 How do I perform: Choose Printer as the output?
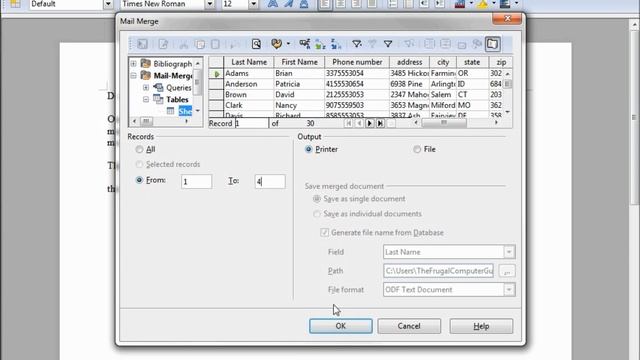coord(309,149)
